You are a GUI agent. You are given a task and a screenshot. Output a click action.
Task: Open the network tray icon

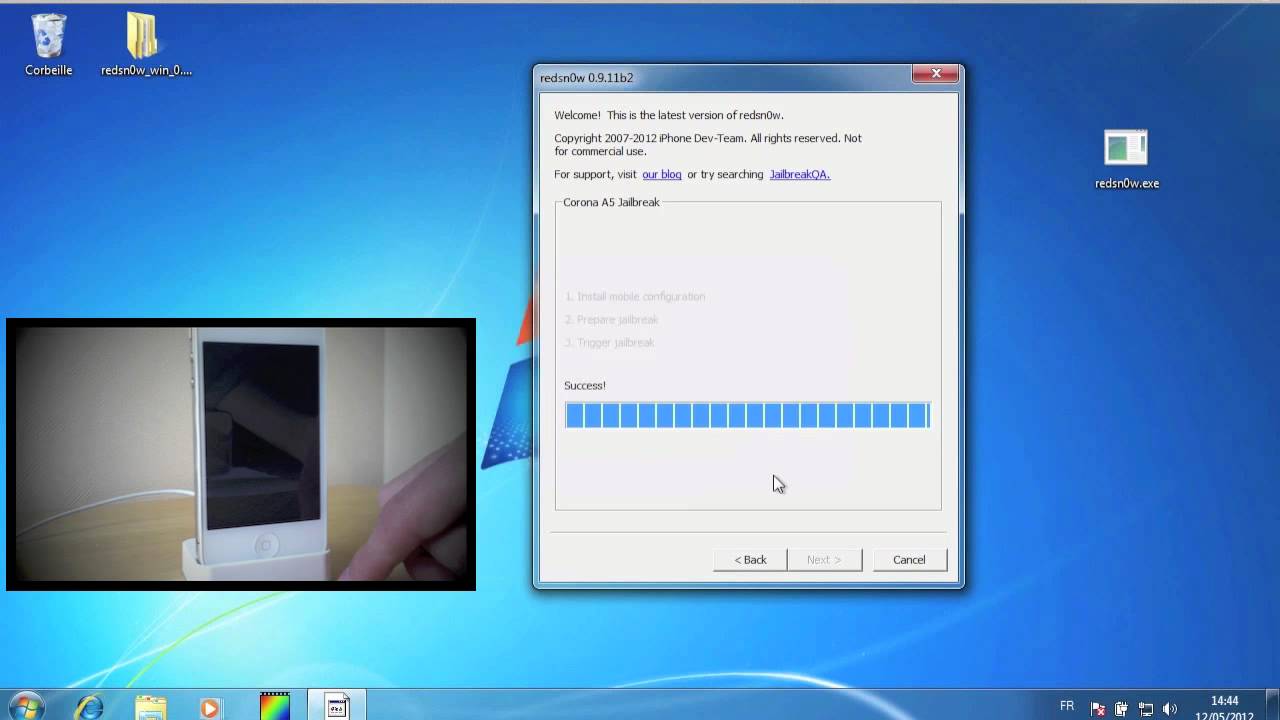point(1146,709)
